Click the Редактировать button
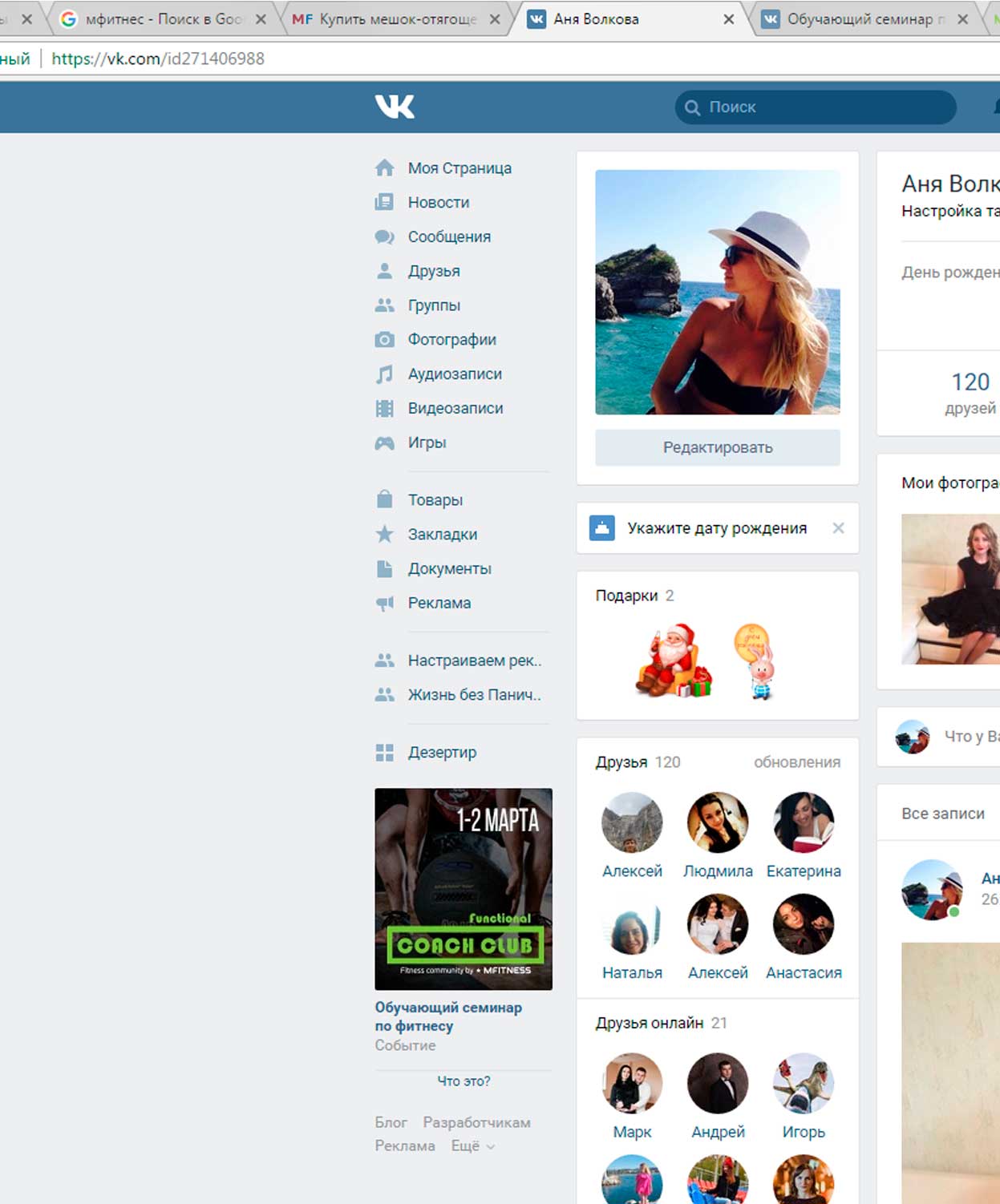 click(x=718, y=447)
